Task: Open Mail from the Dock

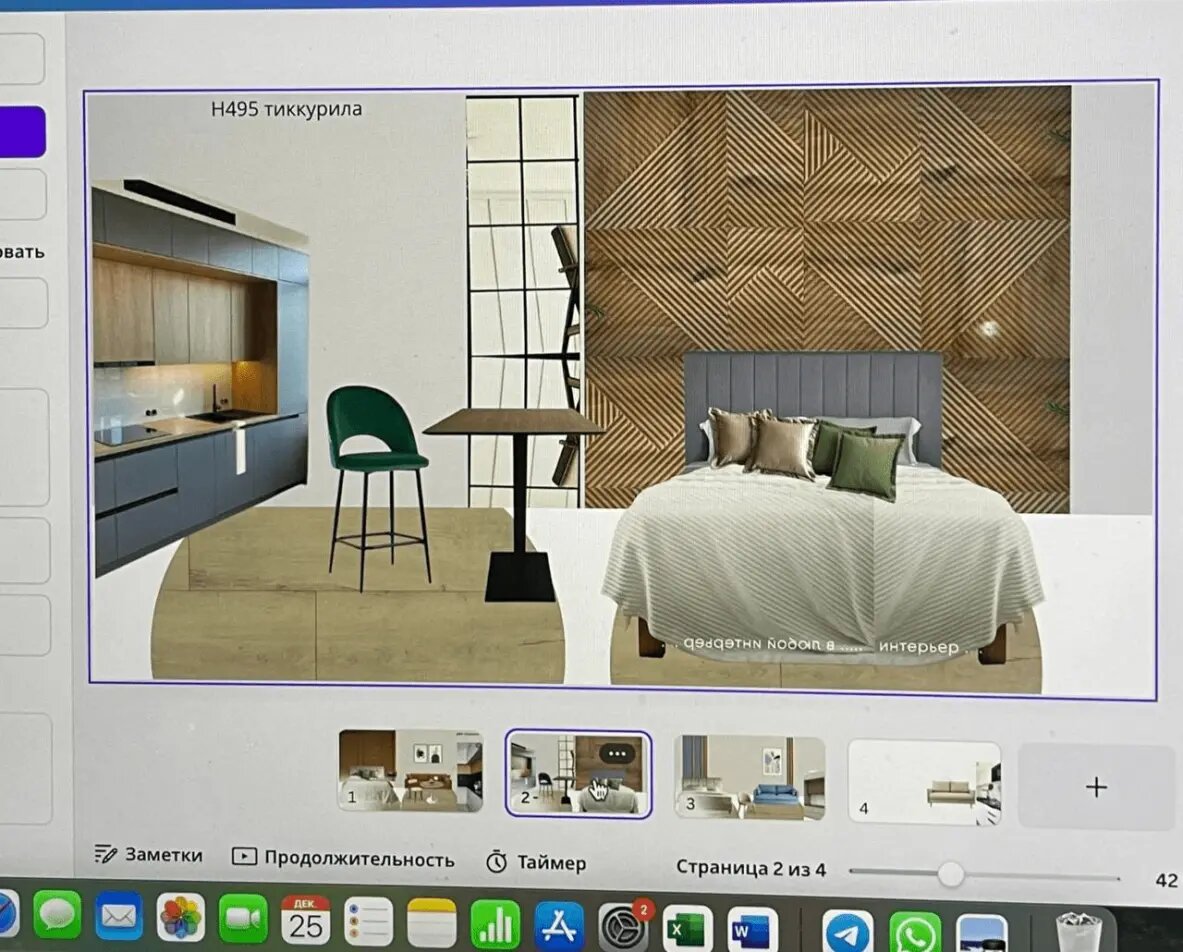Action: pos(118,917)
